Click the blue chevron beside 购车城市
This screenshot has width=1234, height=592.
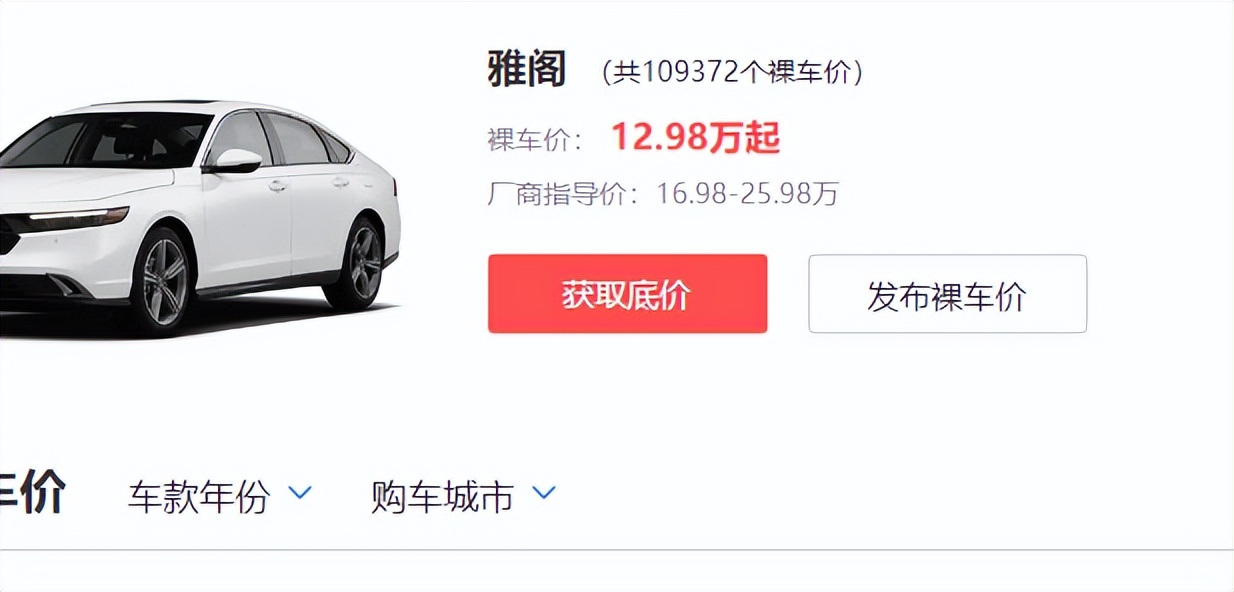(543, 493)
